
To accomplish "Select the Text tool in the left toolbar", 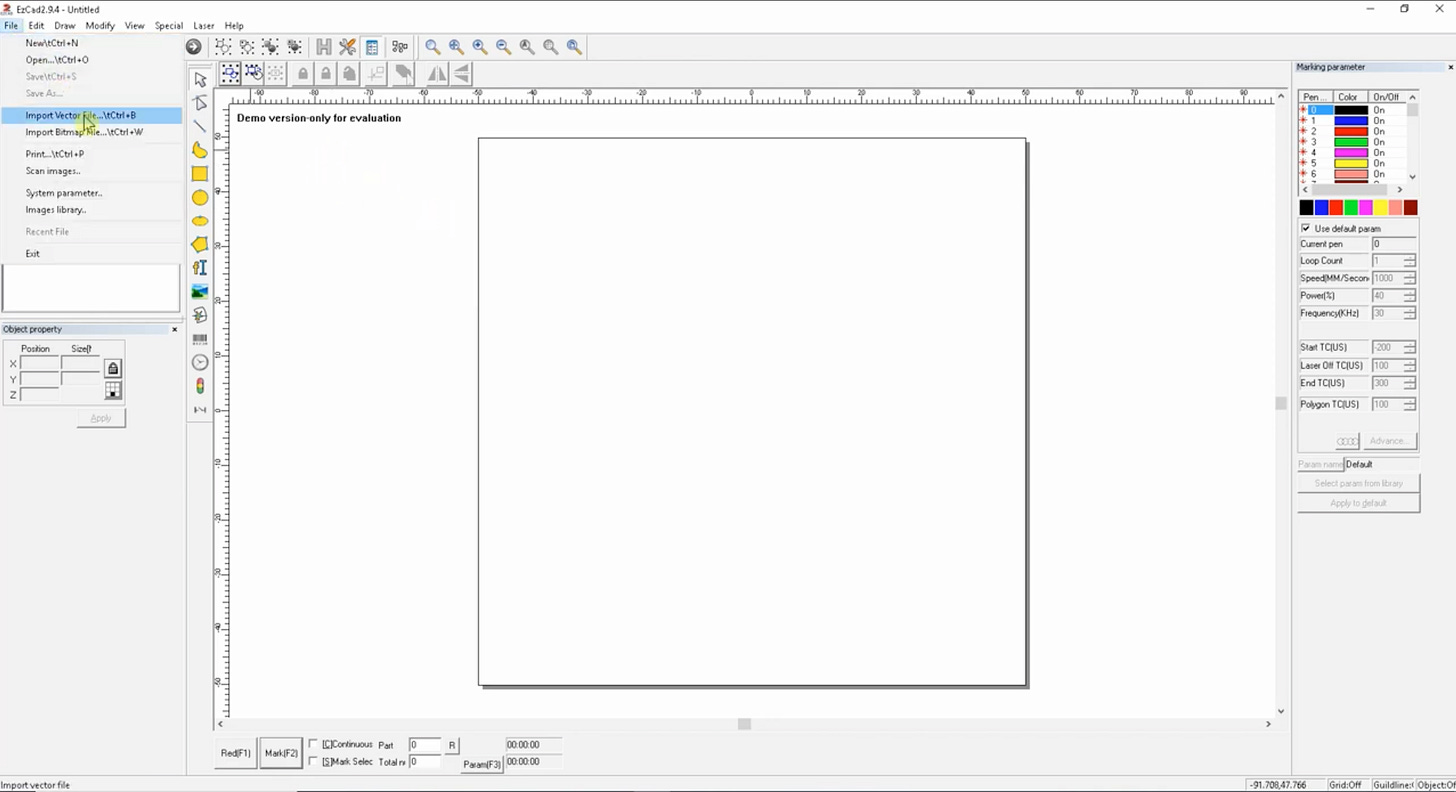I will click(x=199, y=267).
